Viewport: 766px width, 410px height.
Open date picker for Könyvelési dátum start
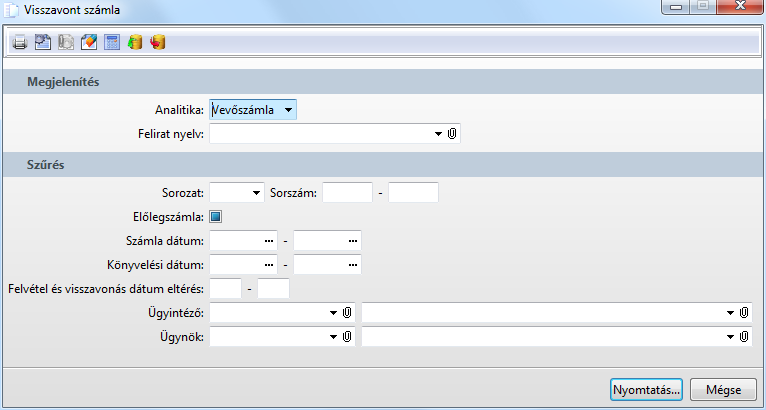(269, 265)
